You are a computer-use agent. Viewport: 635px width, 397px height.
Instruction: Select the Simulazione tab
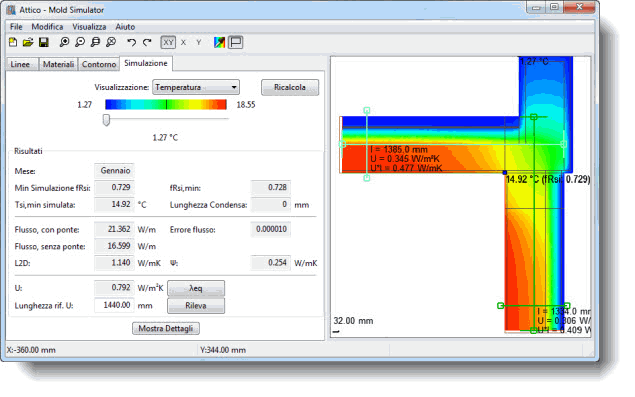click(x=146, y=63)
